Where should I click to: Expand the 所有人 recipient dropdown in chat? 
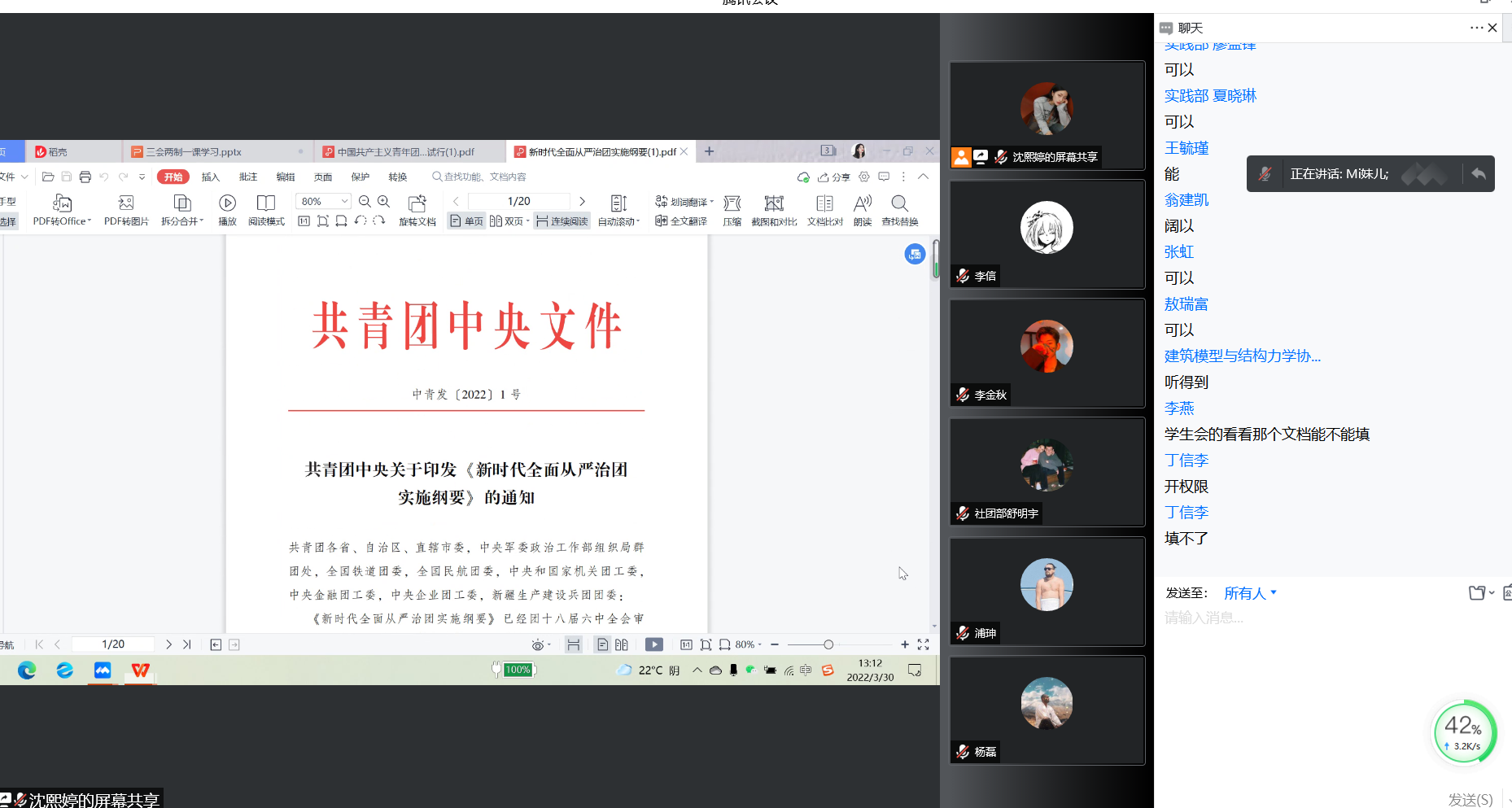[1250, 593]
